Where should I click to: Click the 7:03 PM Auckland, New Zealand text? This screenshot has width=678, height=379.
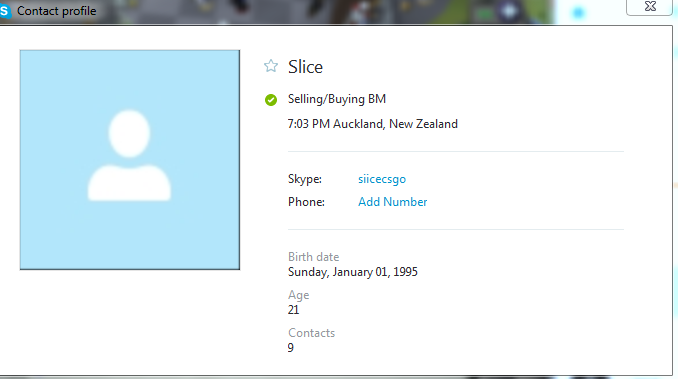[x=373, y=124]
